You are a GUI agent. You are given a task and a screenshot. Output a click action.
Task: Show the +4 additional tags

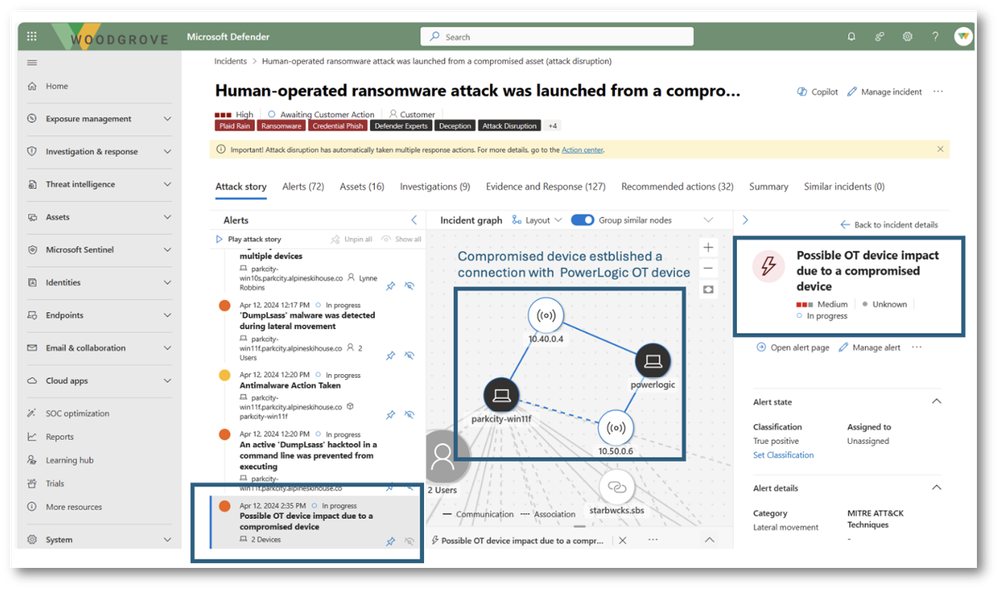552,126
